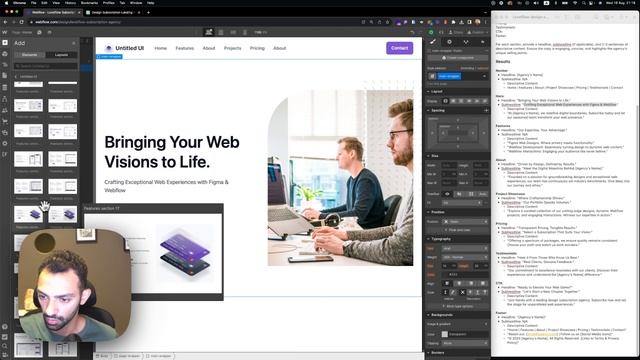Go back from Untitled UI layouts list
The width and height of the screenshot is (640, 360).
coord(16,76)
